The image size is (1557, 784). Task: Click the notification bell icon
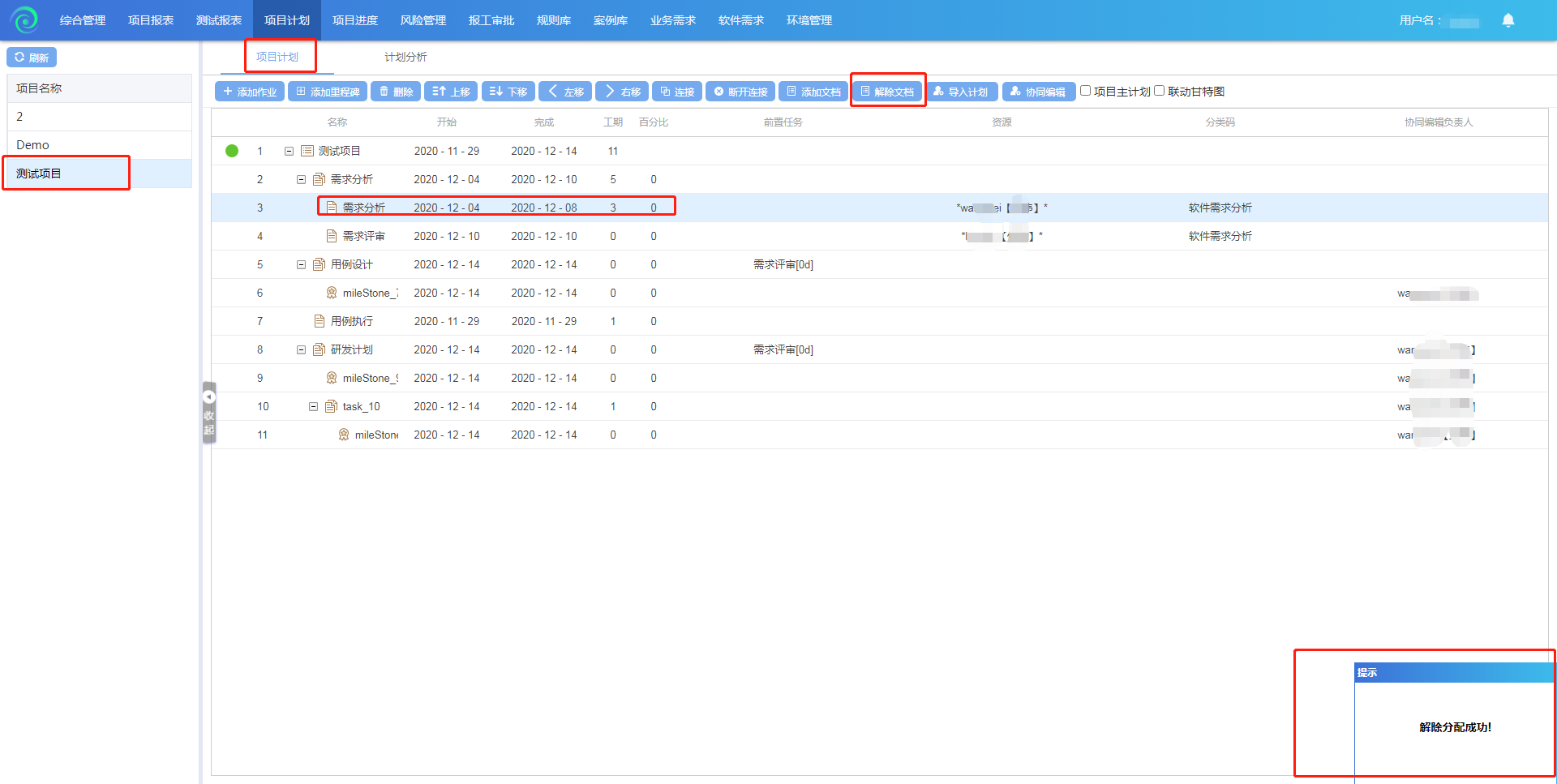click(1508, 20)
